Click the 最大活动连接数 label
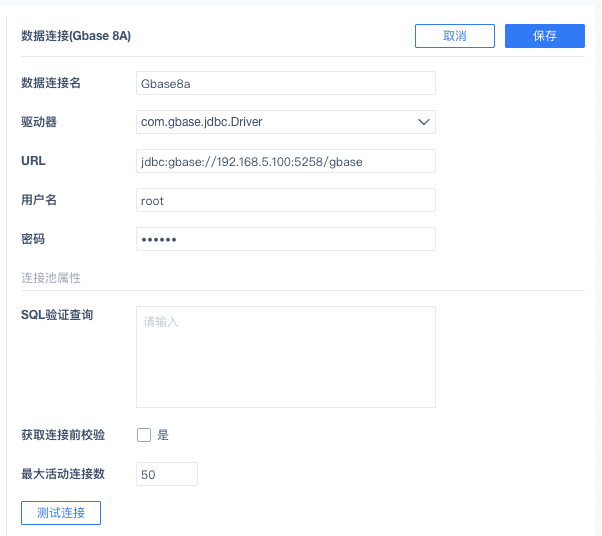 point(63,474)
